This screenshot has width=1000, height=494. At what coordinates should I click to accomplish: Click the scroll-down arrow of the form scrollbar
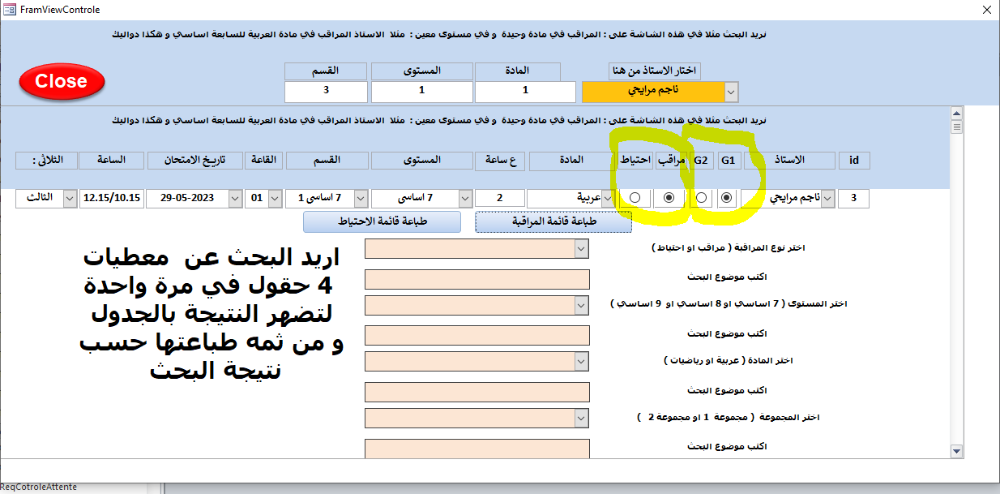click(956, 450)
